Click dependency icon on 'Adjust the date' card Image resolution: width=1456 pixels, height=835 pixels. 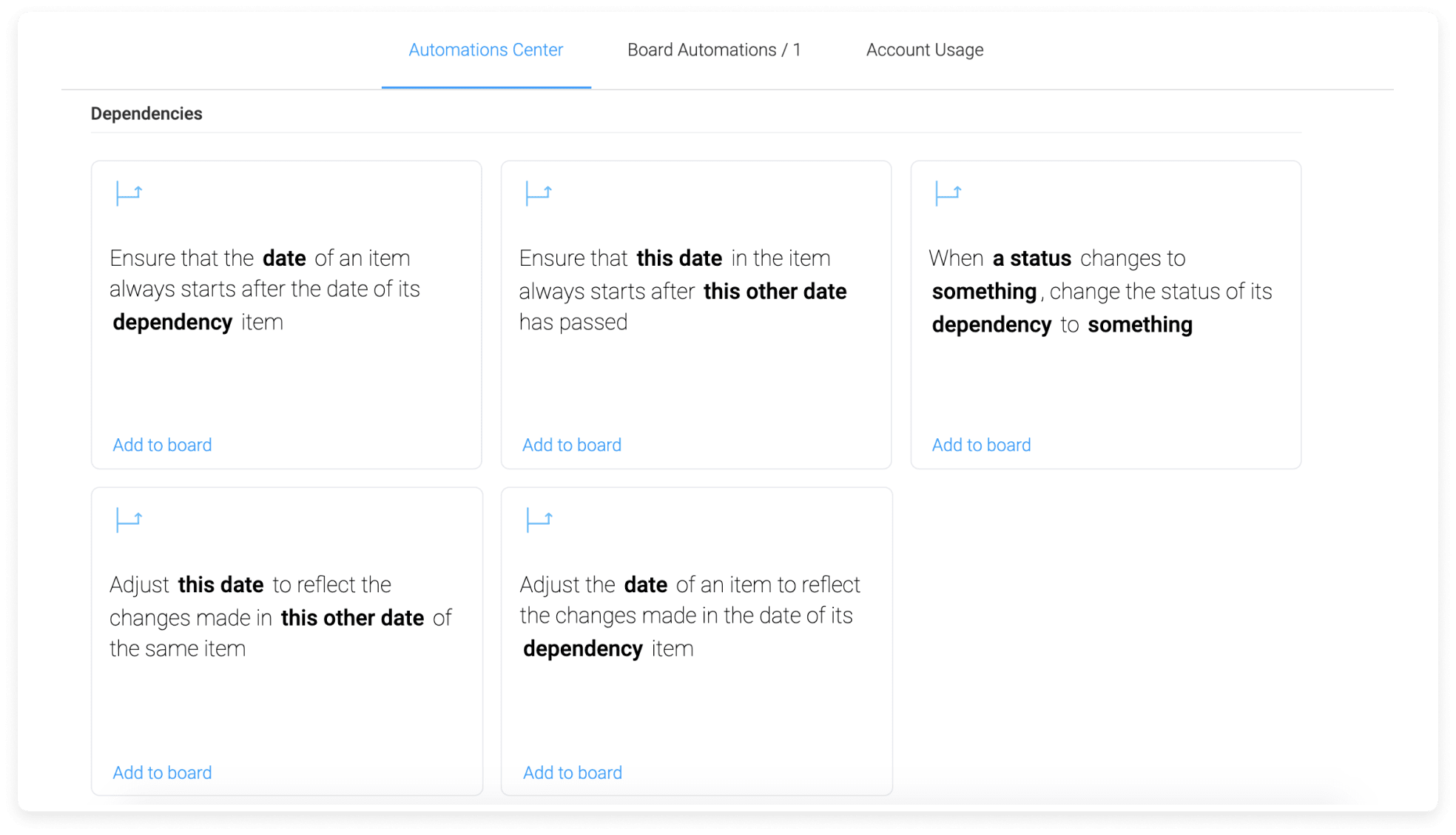(539, 520)
